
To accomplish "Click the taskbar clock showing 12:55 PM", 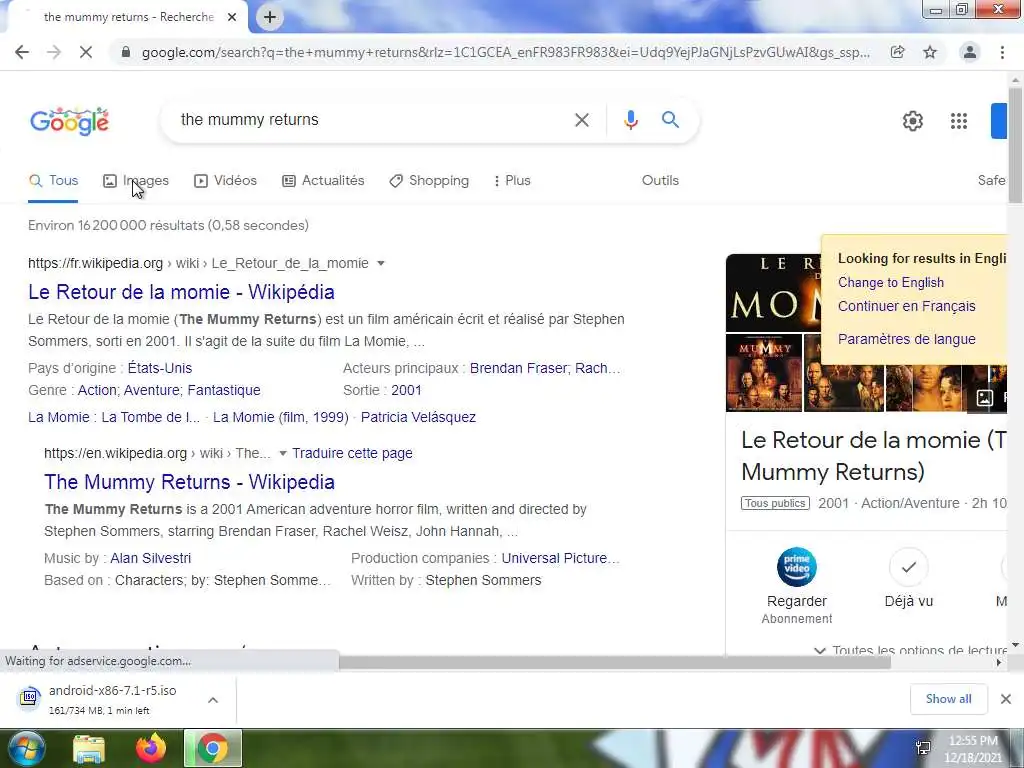I will tap(973, 749).
